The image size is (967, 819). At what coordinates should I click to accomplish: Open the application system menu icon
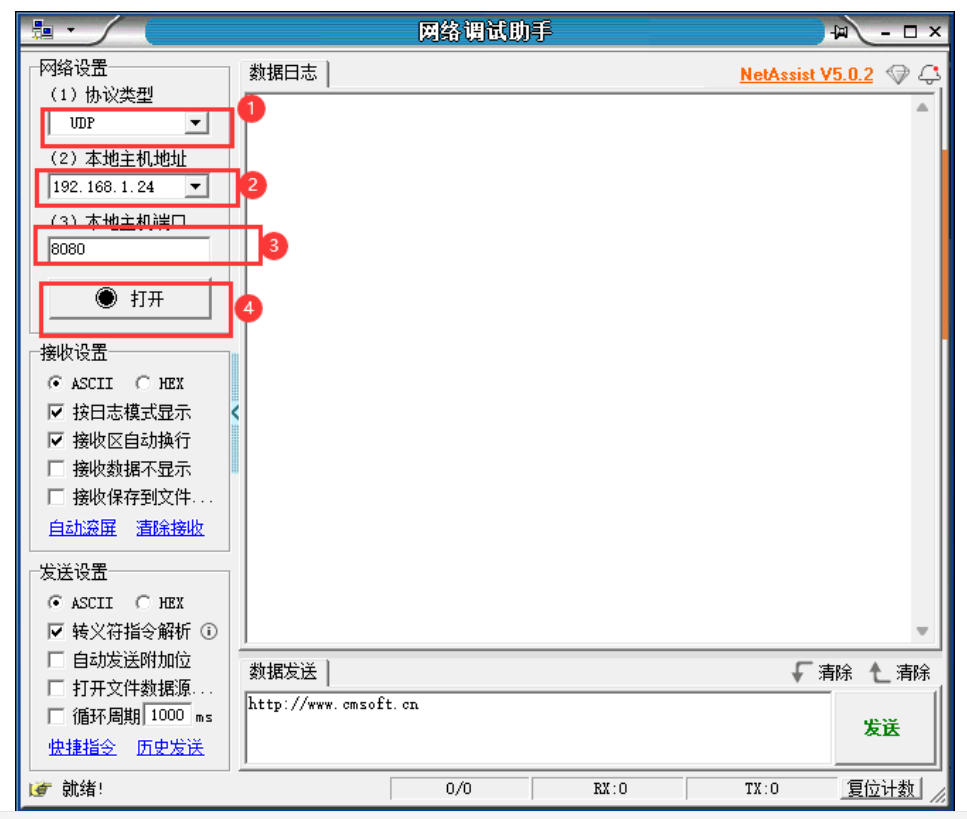[x=43, y=29]
